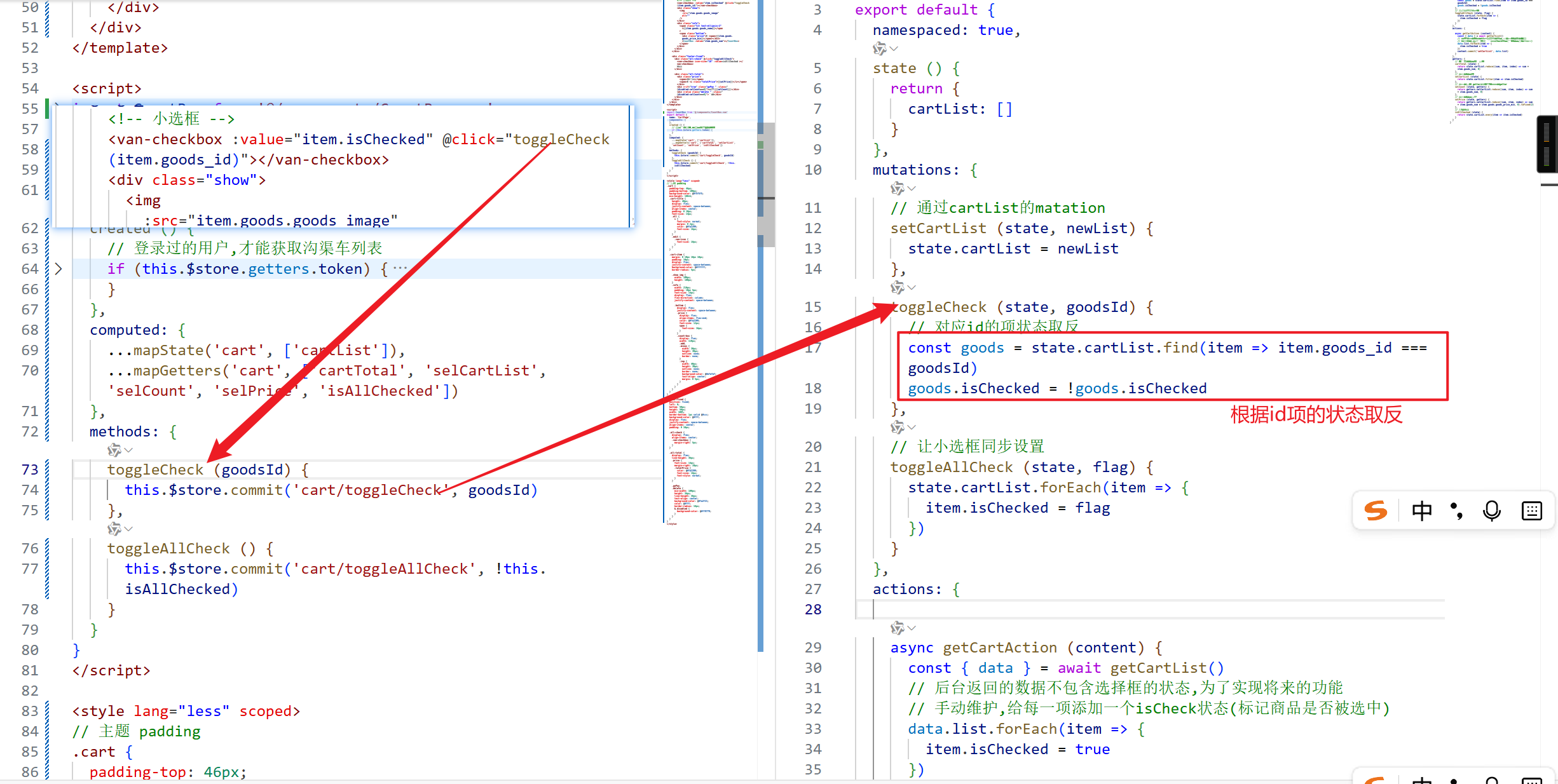Open AI dropdown chevron above toggleAllCheck mutation comment
The image size is (1558, 784).
click(912, 428)
